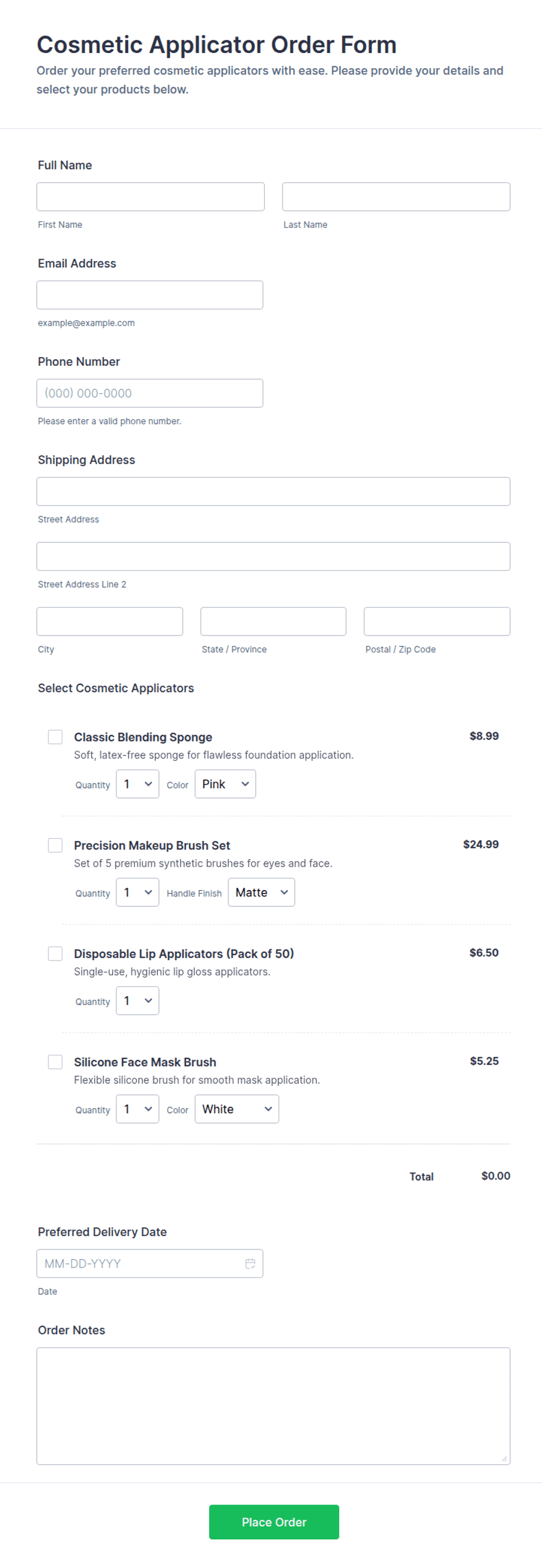The image size is (542, 1568).
Task: Click the 'Please enter a valid phone number.' text
Action: click(110, 421)
